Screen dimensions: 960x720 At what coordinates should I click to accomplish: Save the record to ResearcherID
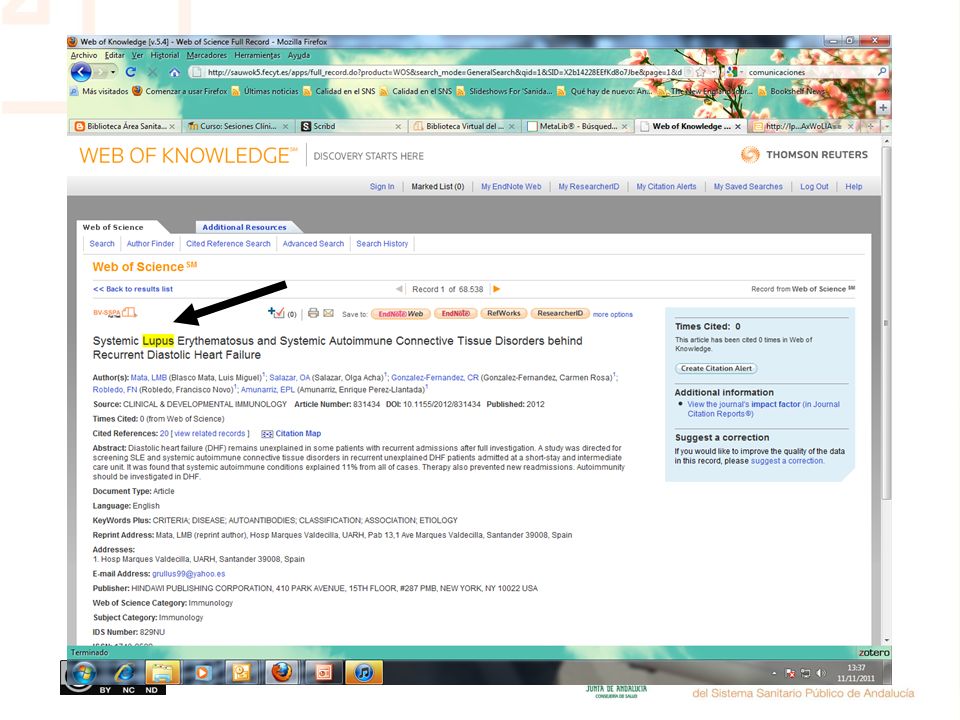pos(560,313)
